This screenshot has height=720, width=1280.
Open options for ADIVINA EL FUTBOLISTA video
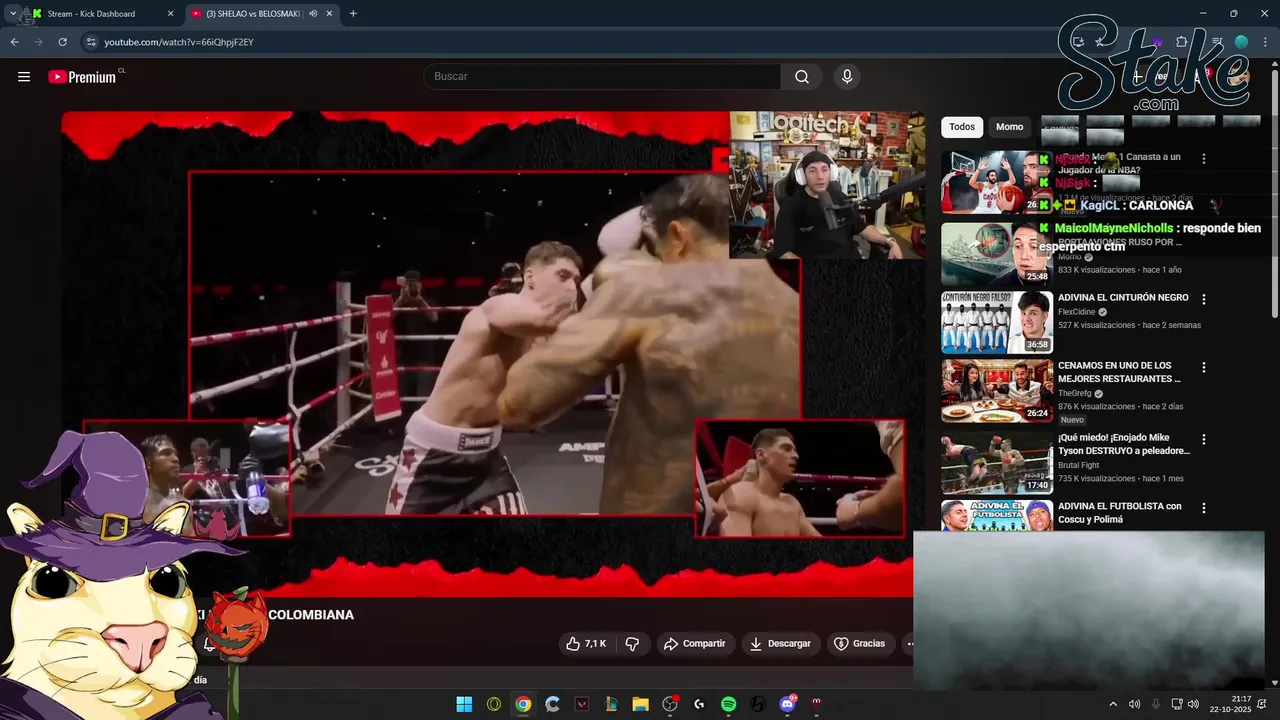(x=1204, y=508)
